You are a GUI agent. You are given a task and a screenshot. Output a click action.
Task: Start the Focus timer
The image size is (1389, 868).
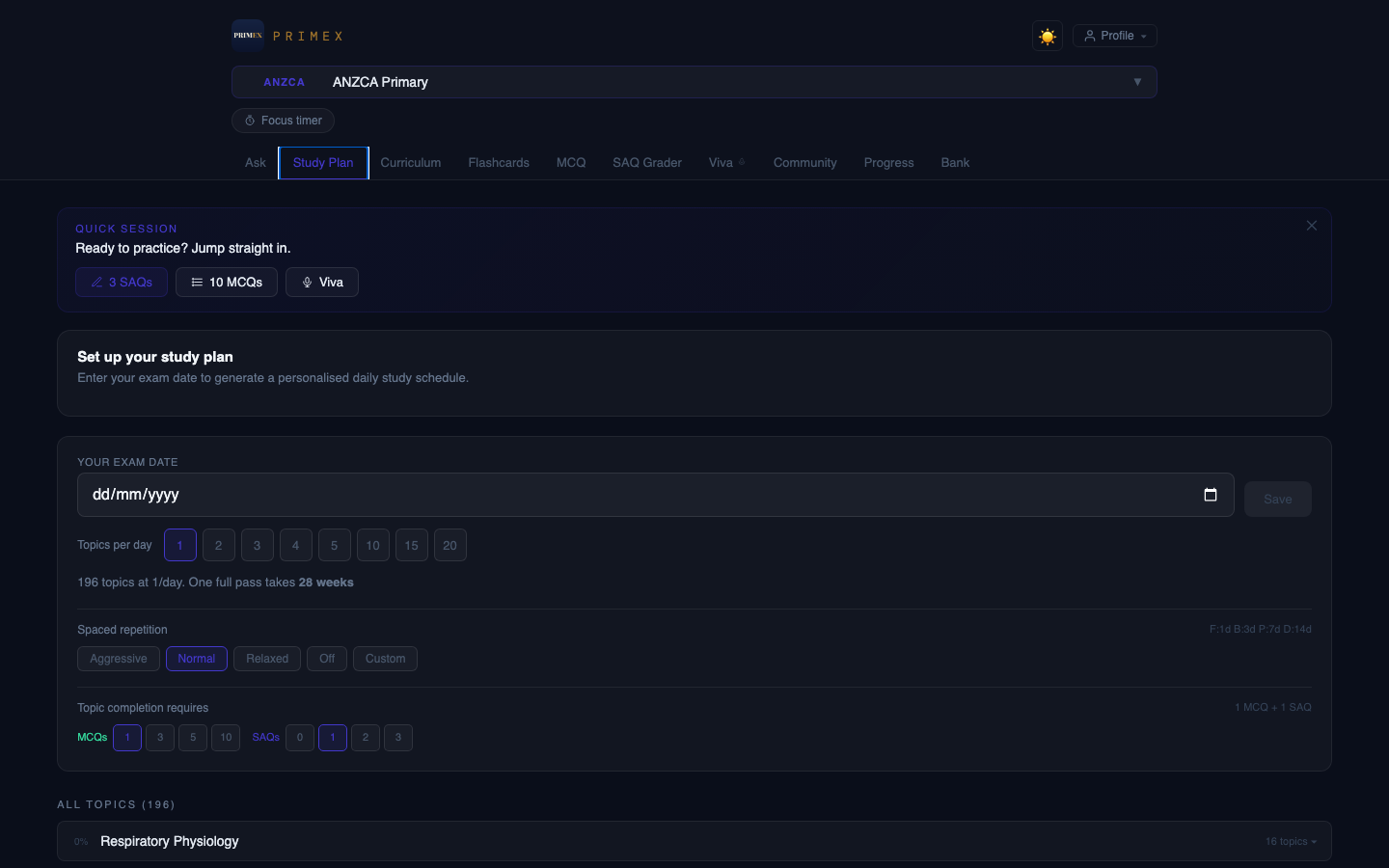[284, 121]
